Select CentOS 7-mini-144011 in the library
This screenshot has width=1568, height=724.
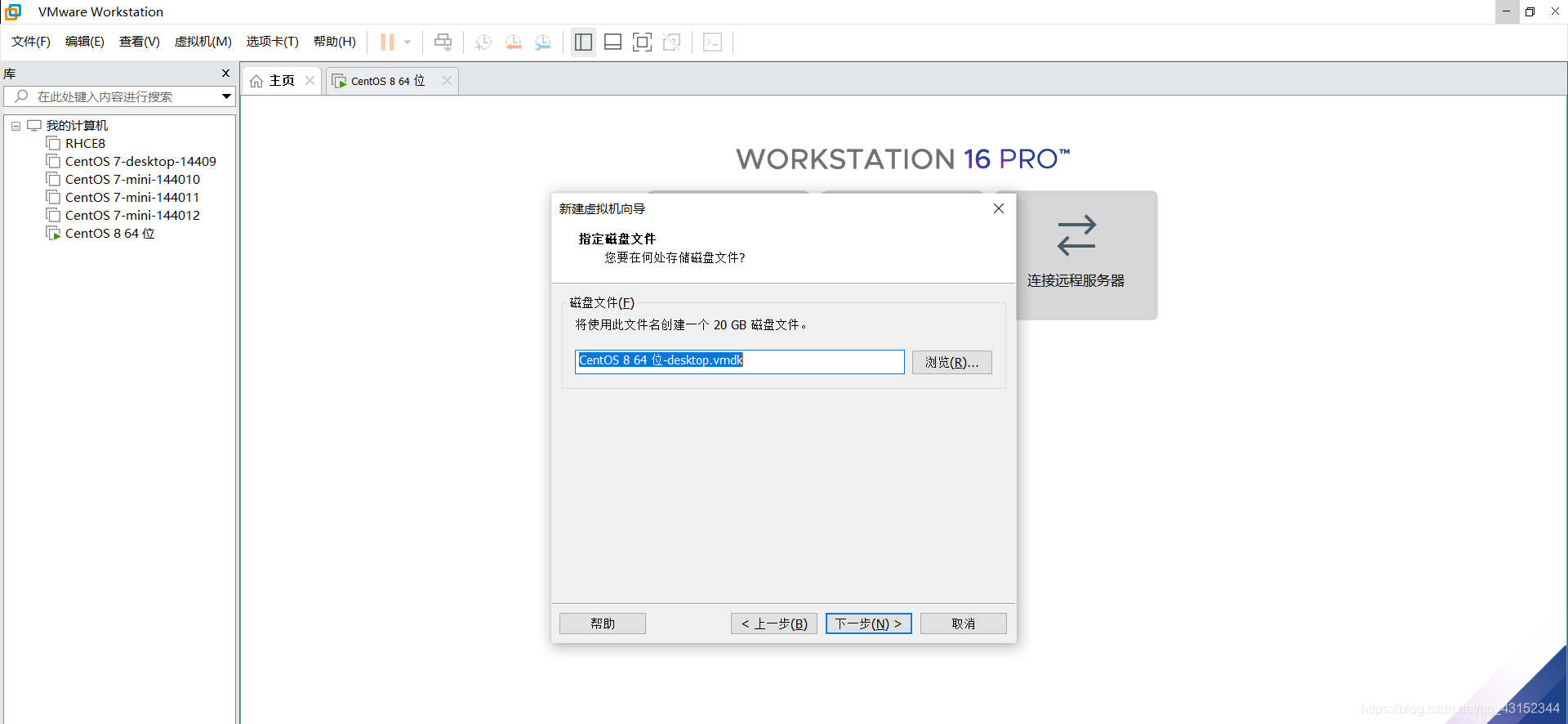[x=132, y=198]
